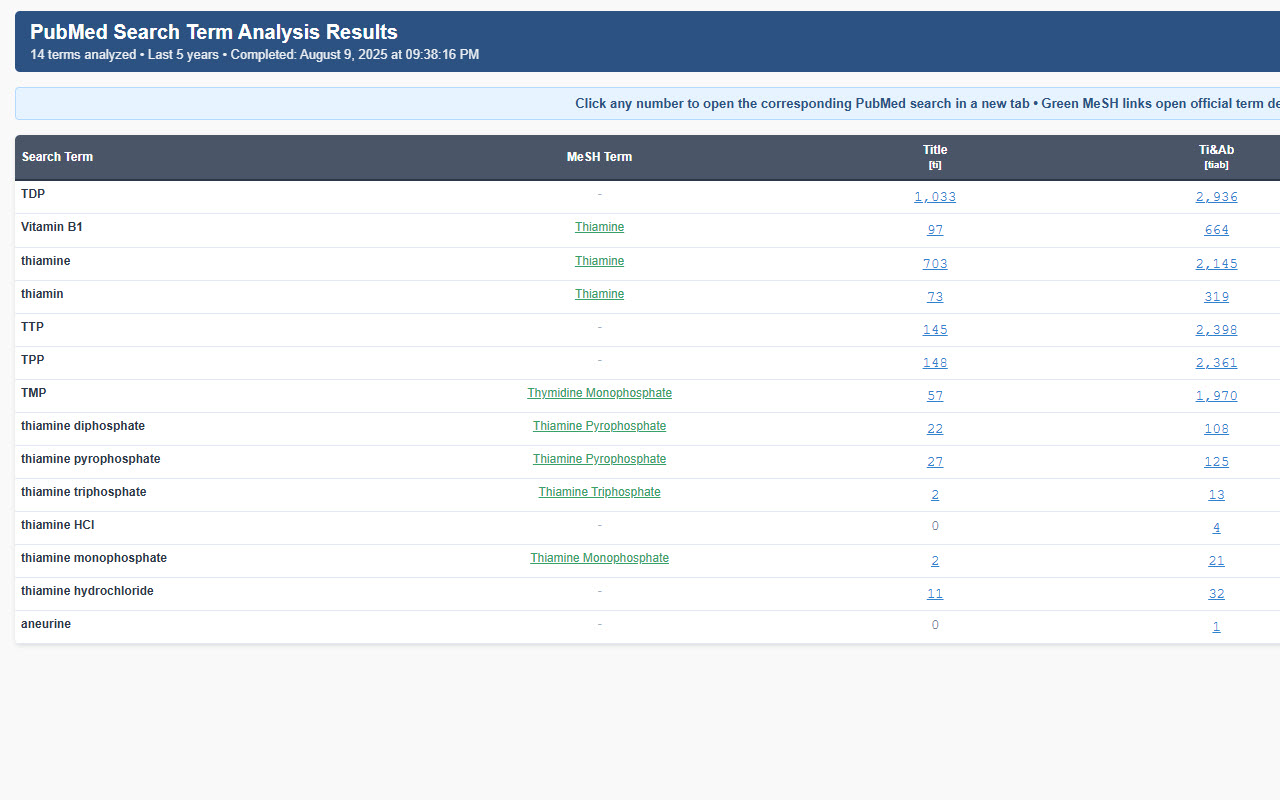Select the TDP search term cell
1280x800 pixels.
[33, 194]
